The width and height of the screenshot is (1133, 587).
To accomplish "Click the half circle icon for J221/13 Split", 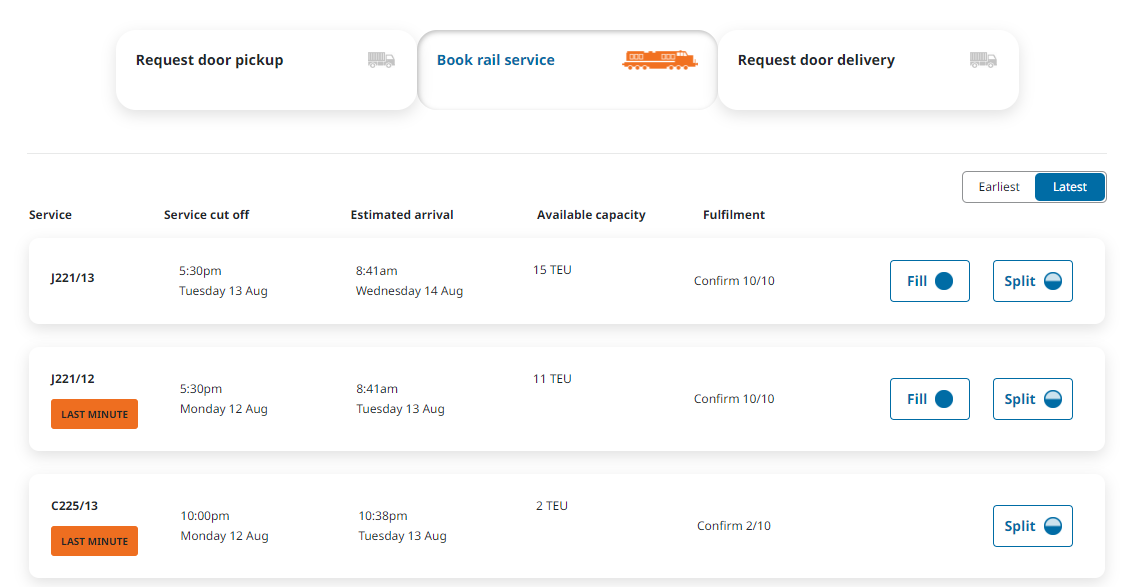I will (x=1052, y=281).
